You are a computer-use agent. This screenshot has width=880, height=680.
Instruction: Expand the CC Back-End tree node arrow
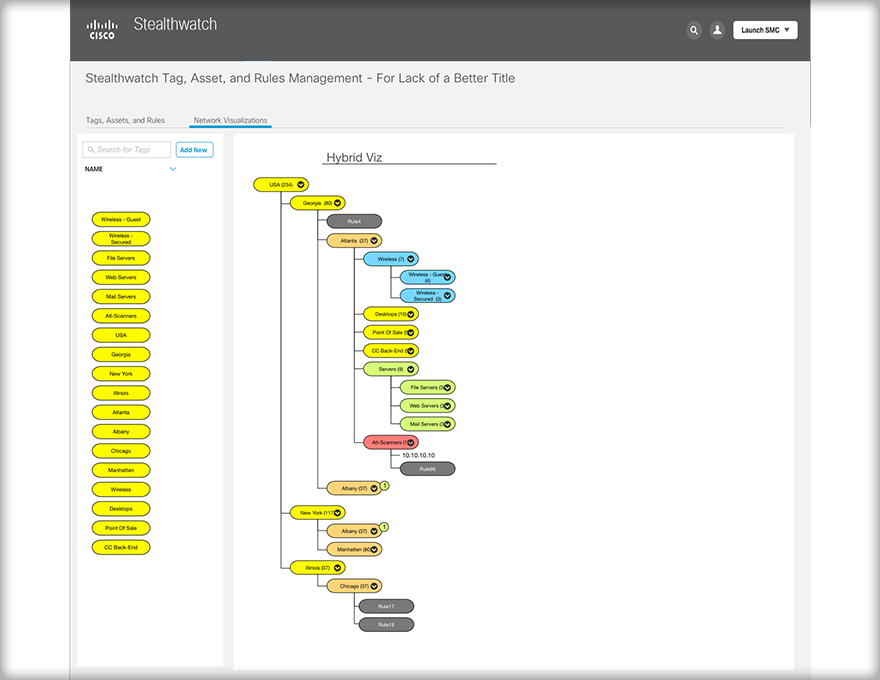point(411,351)
